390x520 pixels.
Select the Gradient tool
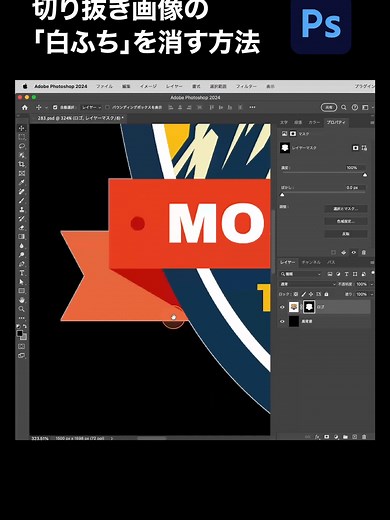[22, 237]
